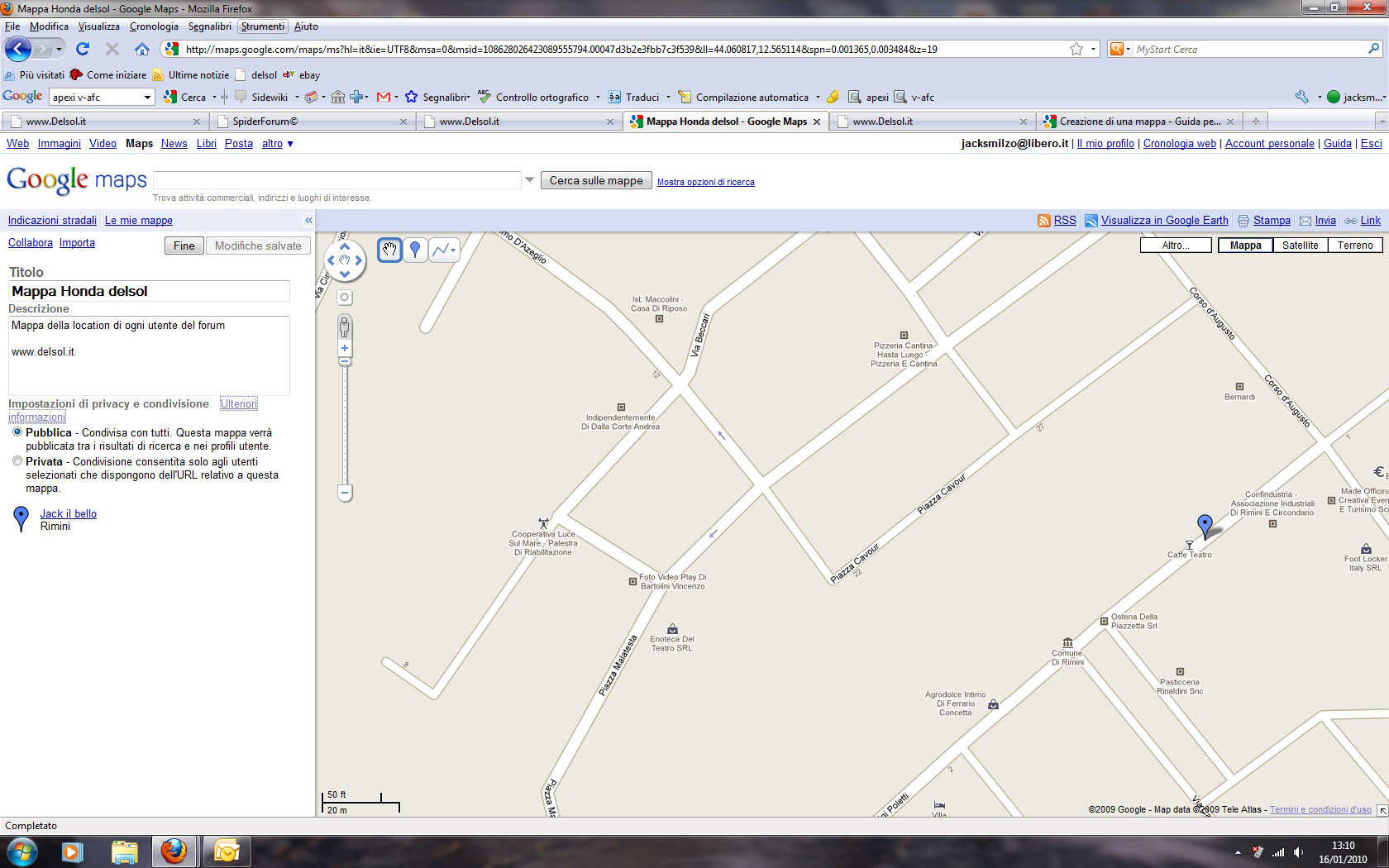This screenshot has height=868, width=1389.
Task: Select the Privata privacy option
Action: 17,461
